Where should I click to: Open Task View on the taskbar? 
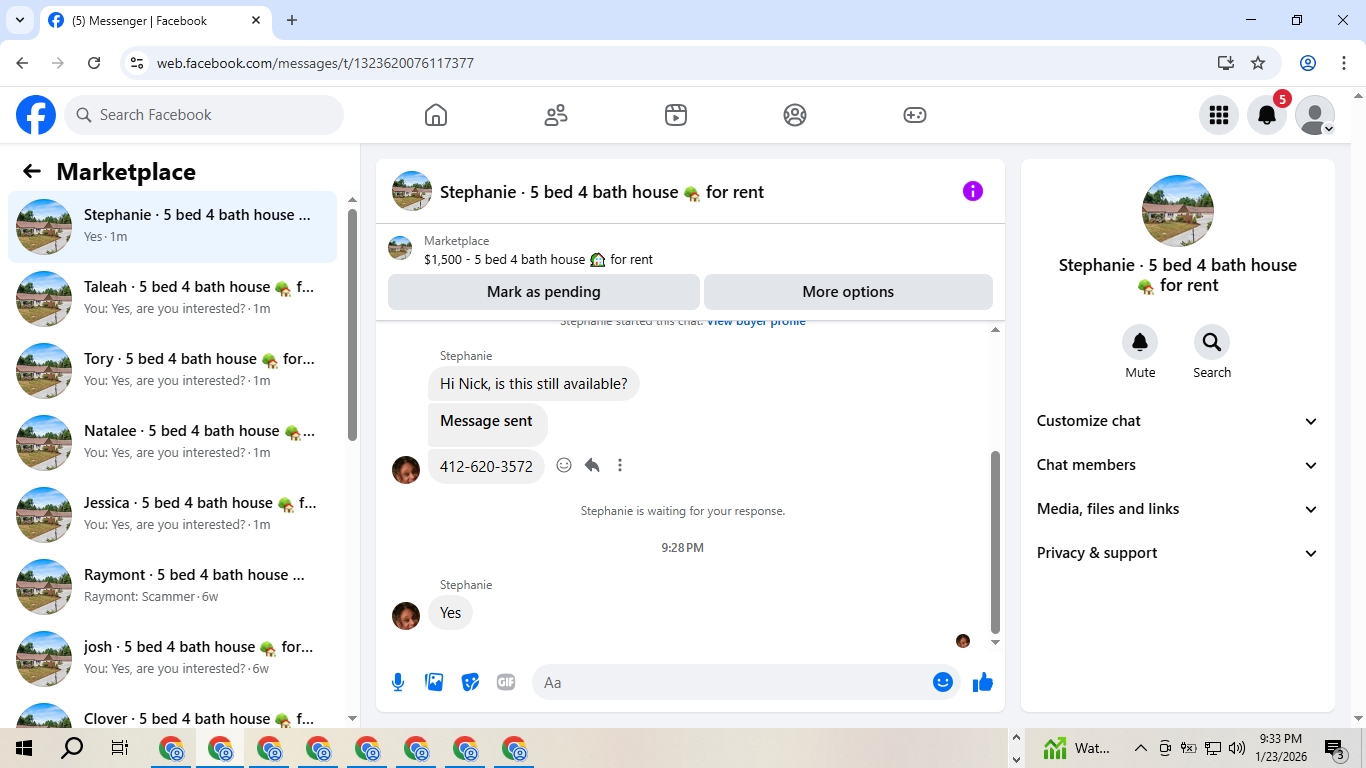[120, 748]
